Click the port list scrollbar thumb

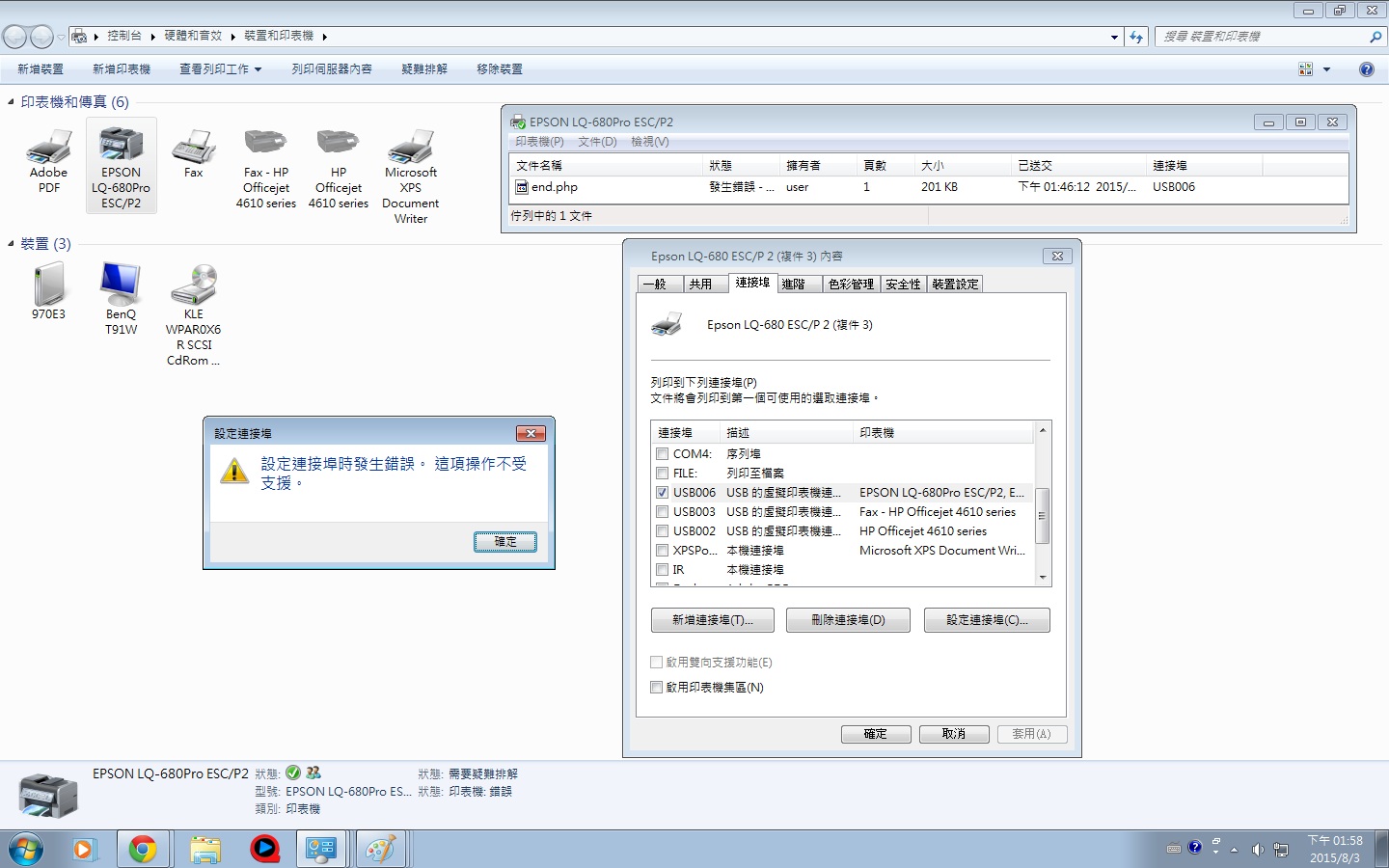pyautogui.click(x=1042, y=516)
